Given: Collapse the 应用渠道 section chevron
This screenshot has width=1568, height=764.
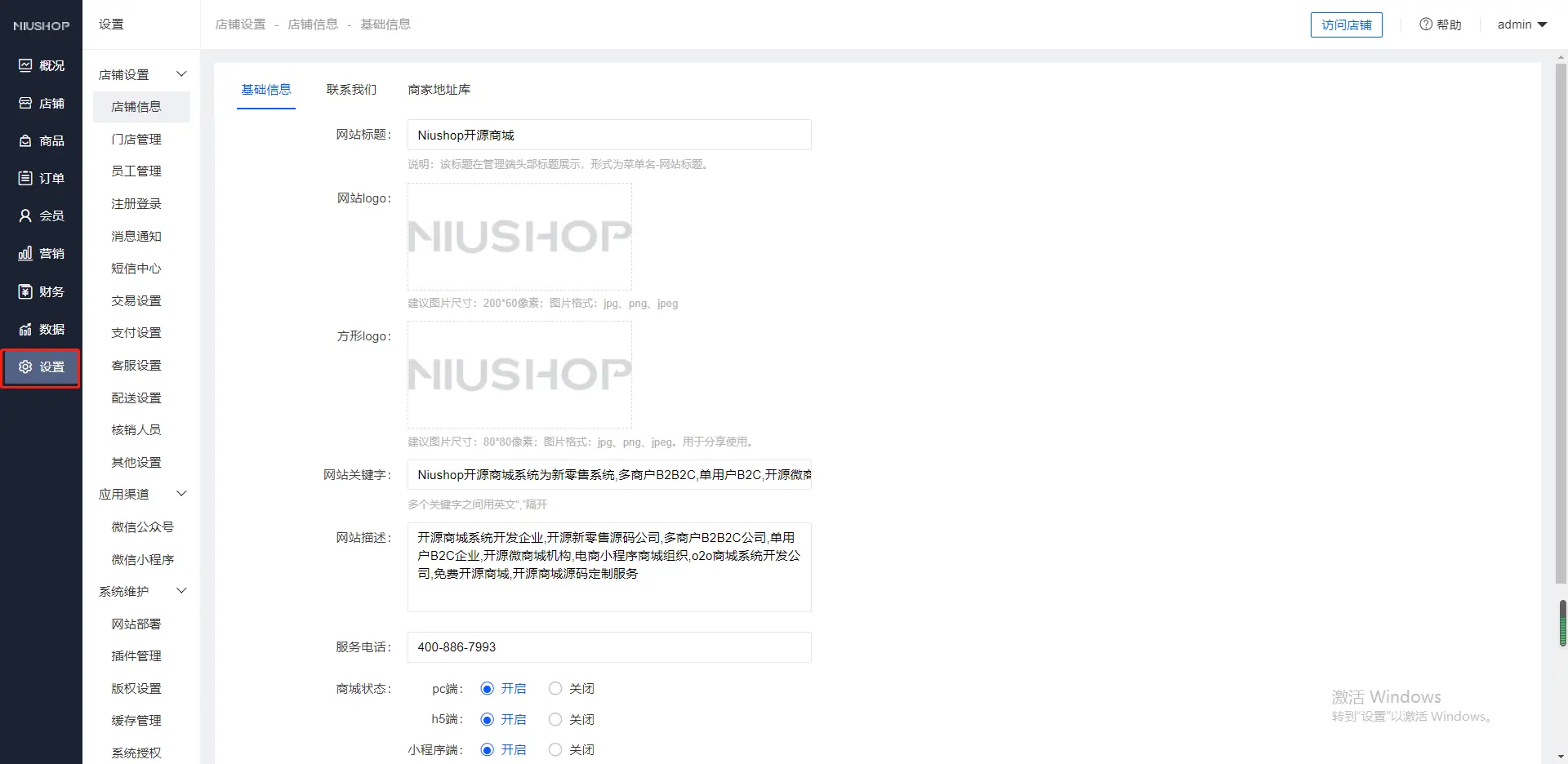Looking at the screenshot, I should (x=181, y=494).
